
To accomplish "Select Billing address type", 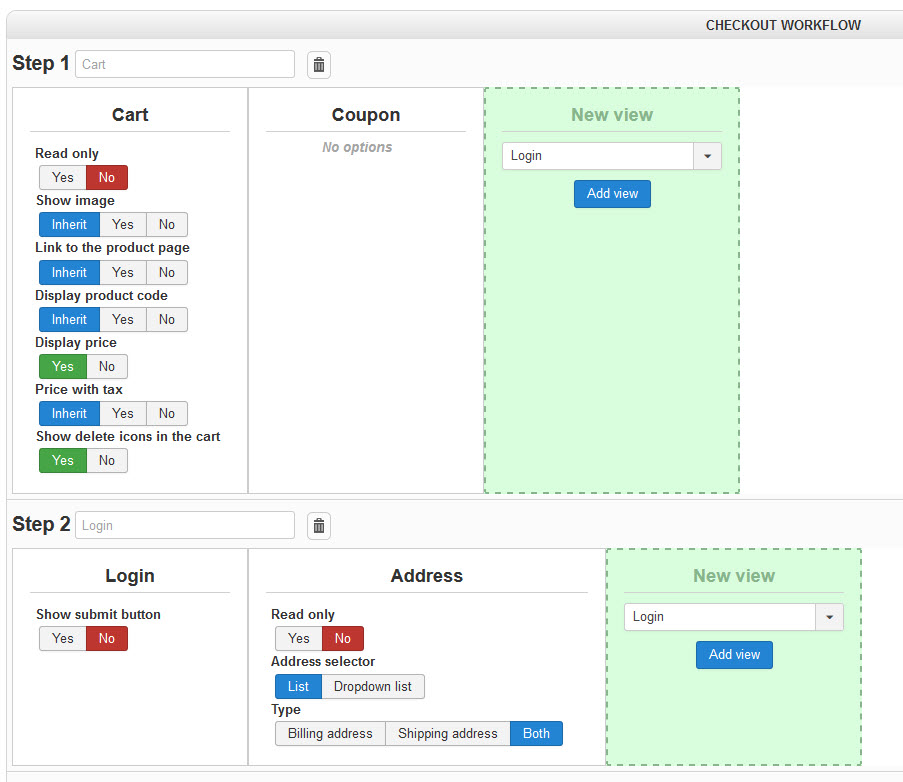I will 330,734.
